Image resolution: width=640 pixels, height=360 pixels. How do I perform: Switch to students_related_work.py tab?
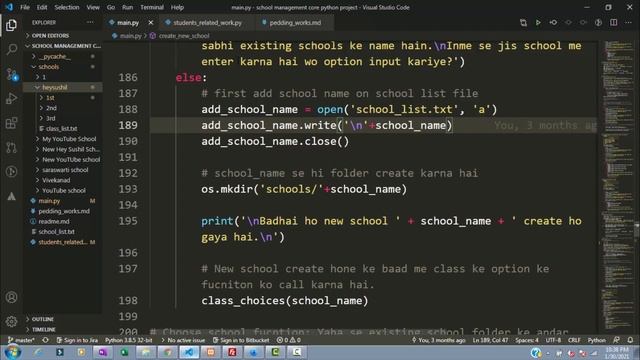[207, 23]
